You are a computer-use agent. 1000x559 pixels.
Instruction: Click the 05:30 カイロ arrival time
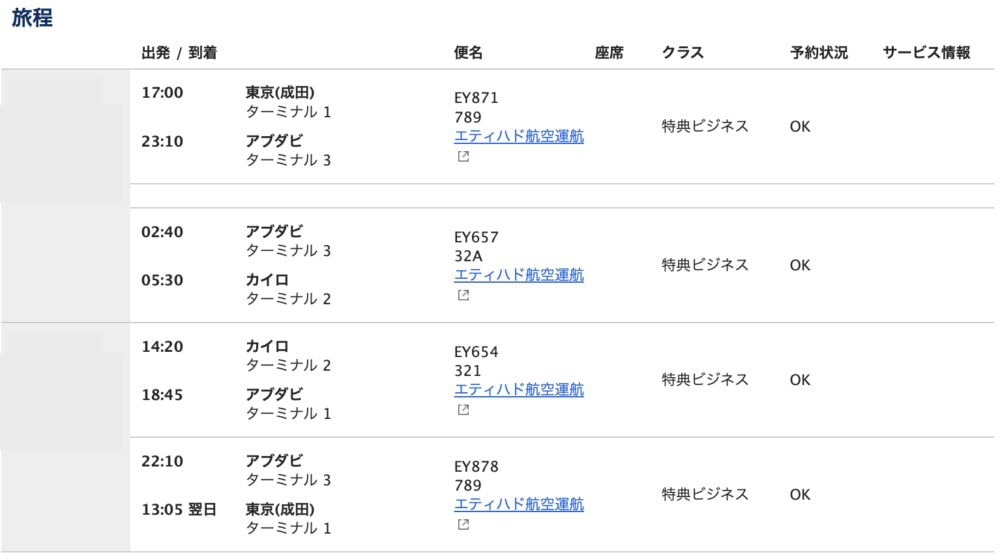point(162,280)
